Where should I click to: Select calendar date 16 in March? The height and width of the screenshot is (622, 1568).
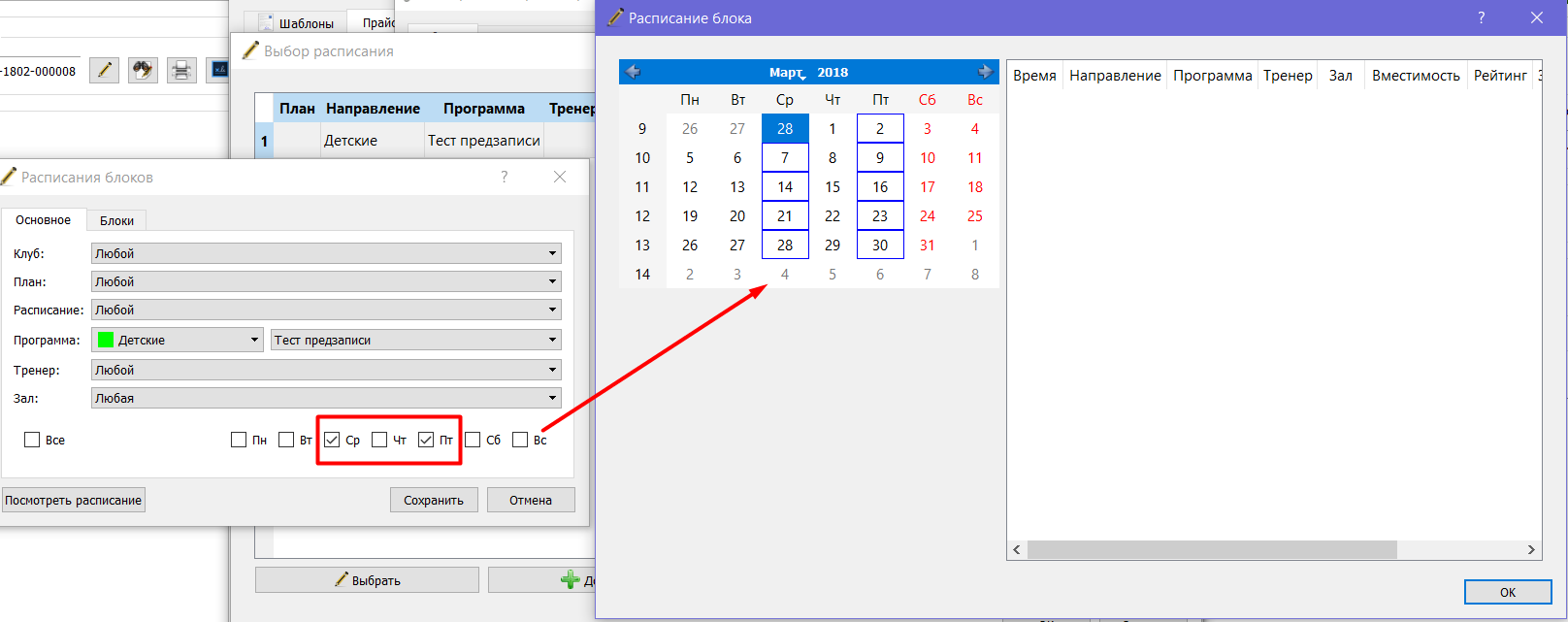pyautogui.click(x=880, y=186)
